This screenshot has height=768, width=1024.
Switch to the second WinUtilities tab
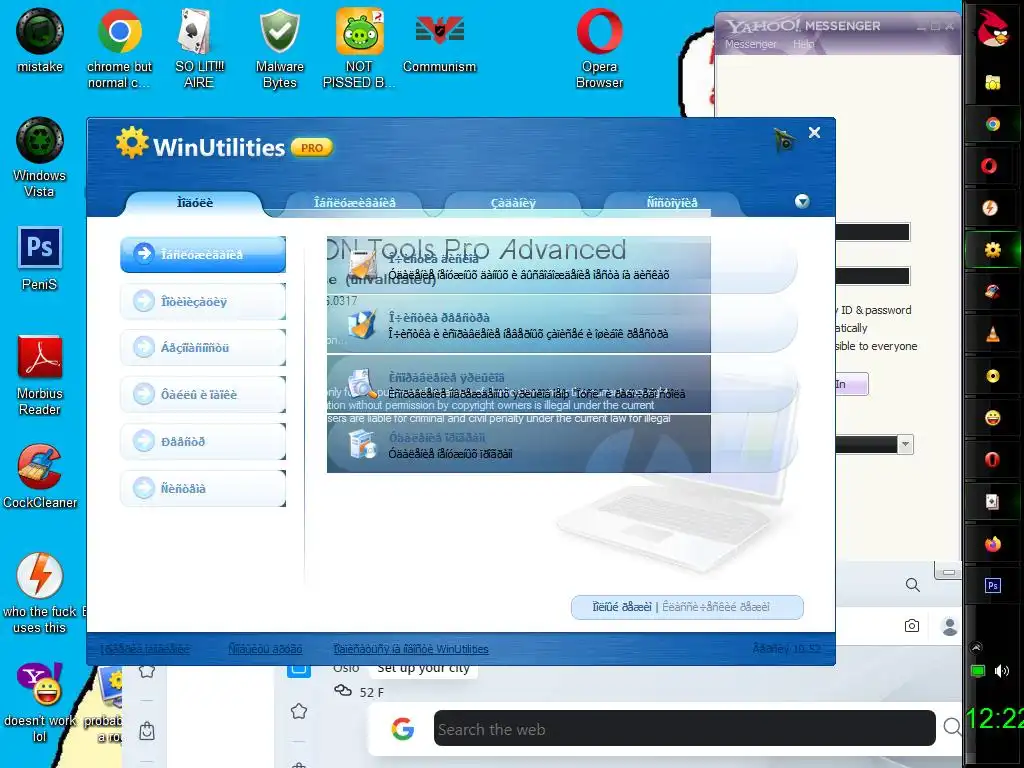[x=355, y=203]
